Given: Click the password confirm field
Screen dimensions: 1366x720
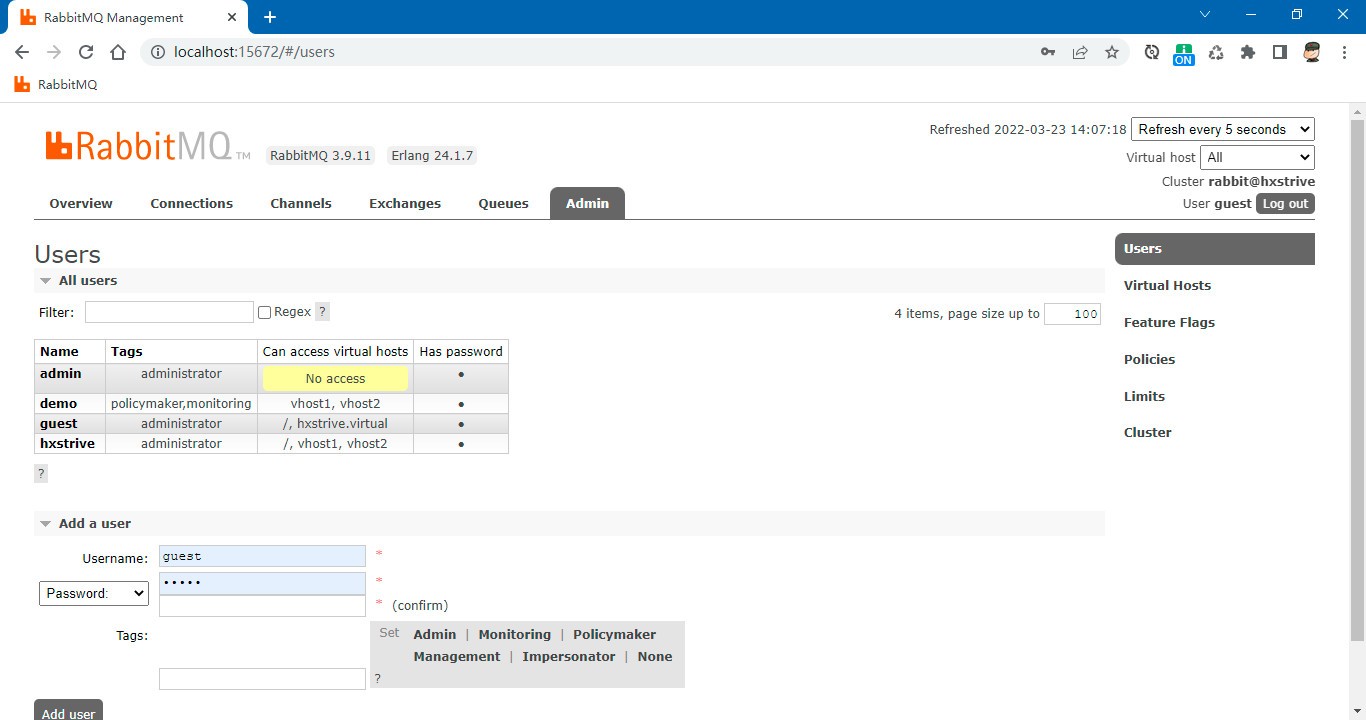Looking at the screenshot, I should point(262,606).
